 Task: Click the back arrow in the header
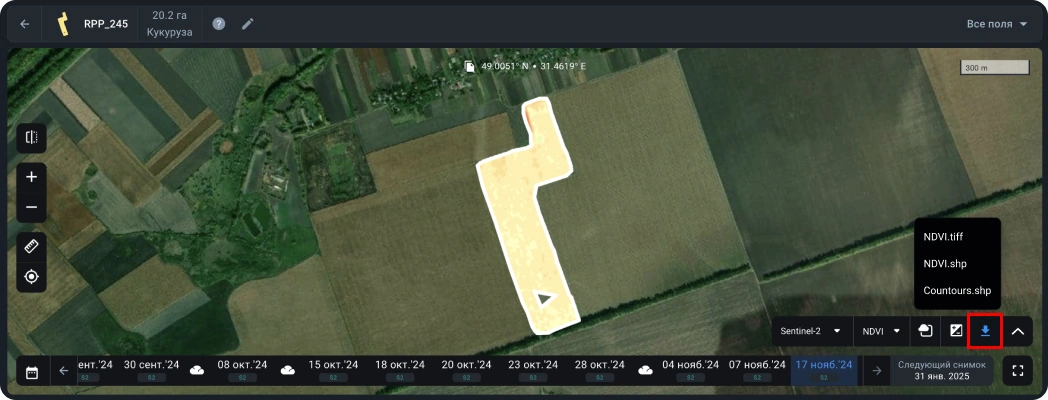[x=25, y=24]
